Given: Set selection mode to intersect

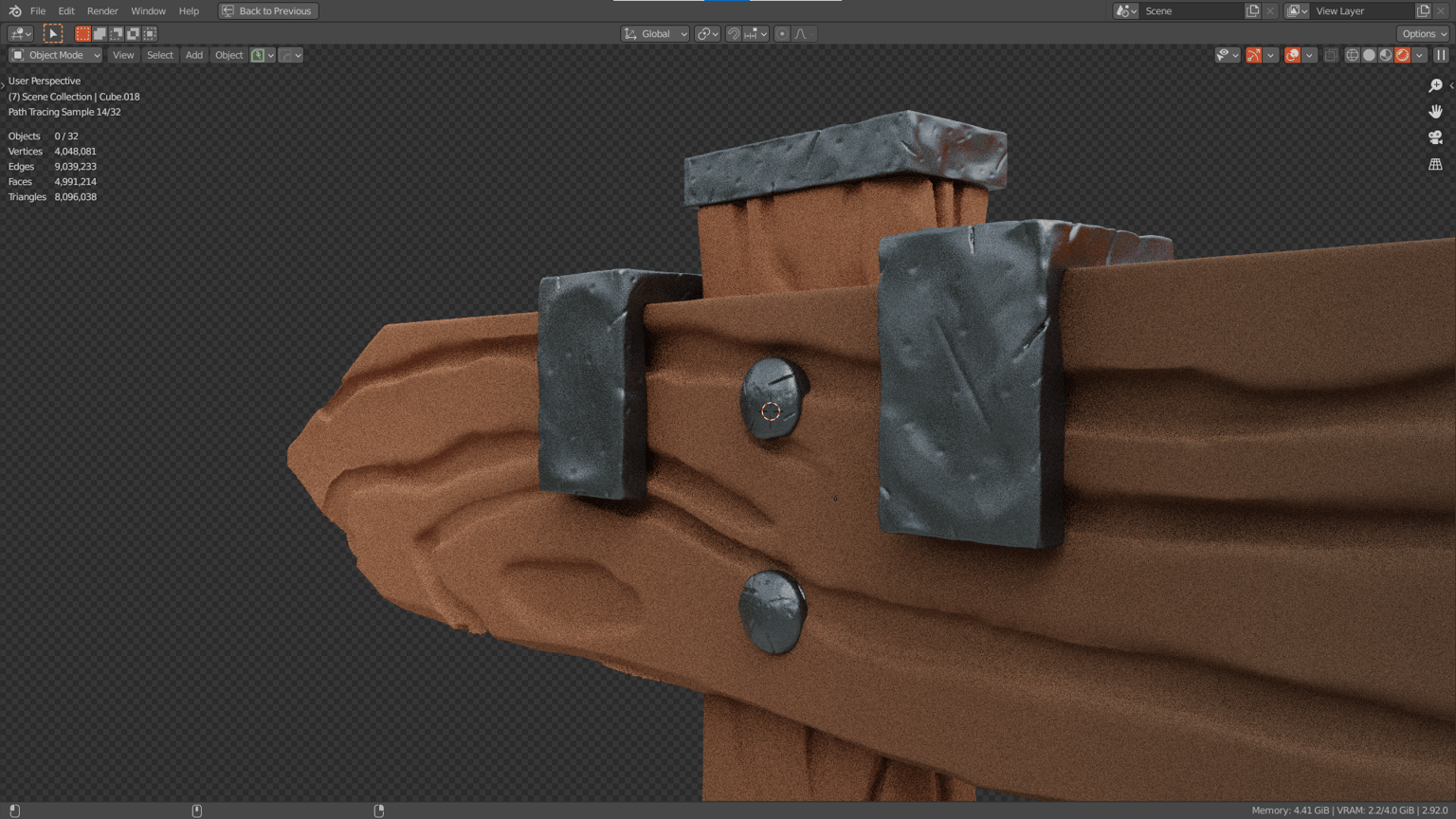Looking at the screenshot, I should (x=150, y=33).
